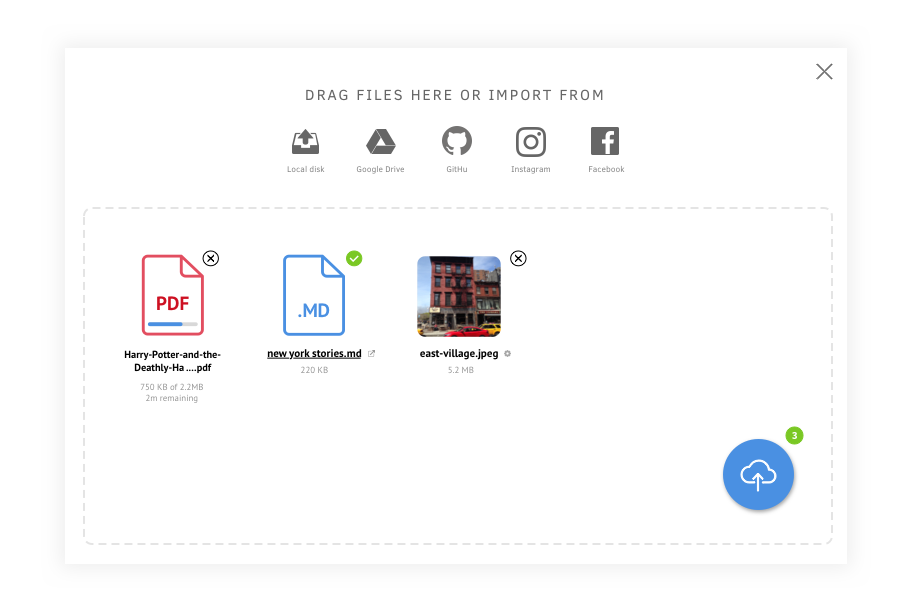Viewport: 911px width, 611px height.
Task: Close the file import dialog
Action: point(824,71)
